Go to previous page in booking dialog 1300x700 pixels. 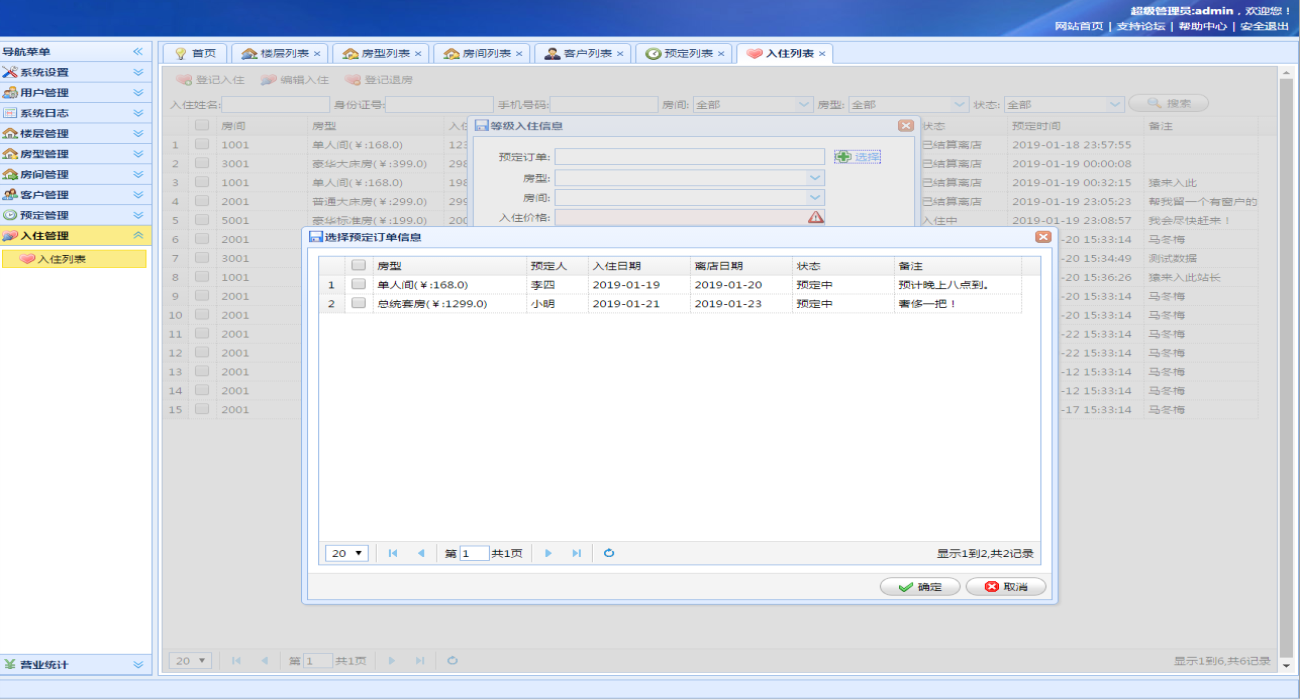[420, 553]
